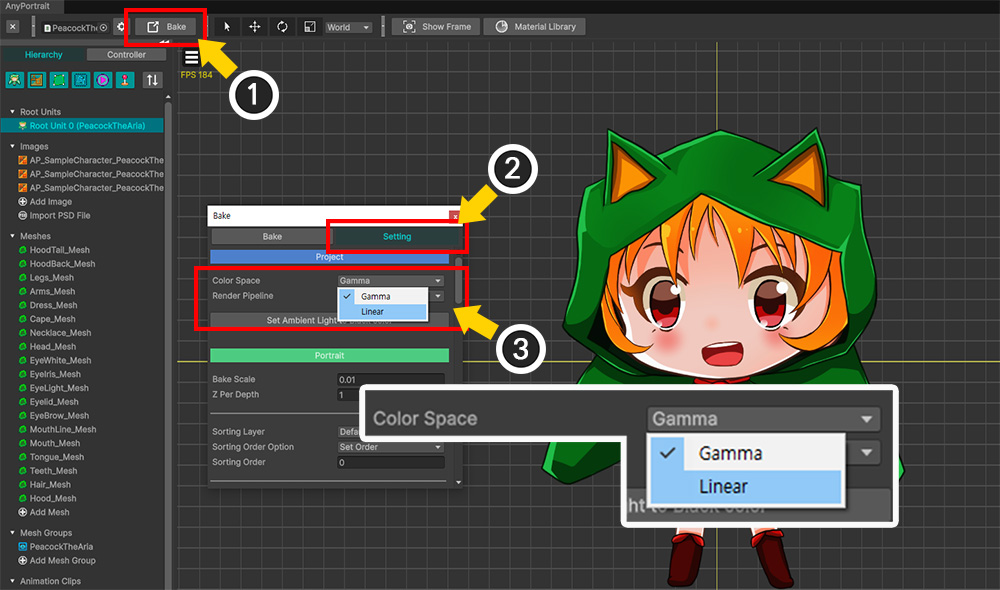This screenshot has width=1000, height=590.
Task: Click the Add Mesh plus icon
Action: click(x=23, y=512)
